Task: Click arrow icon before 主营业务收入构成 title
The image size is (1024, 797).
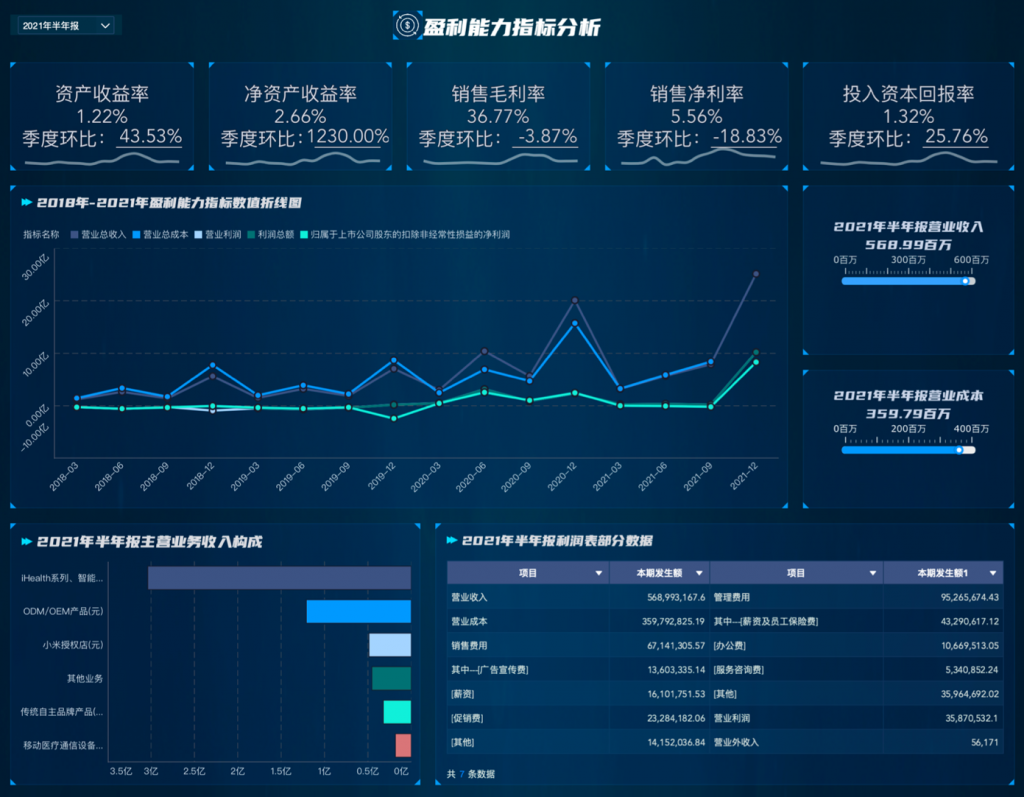Action: [27, 542]
